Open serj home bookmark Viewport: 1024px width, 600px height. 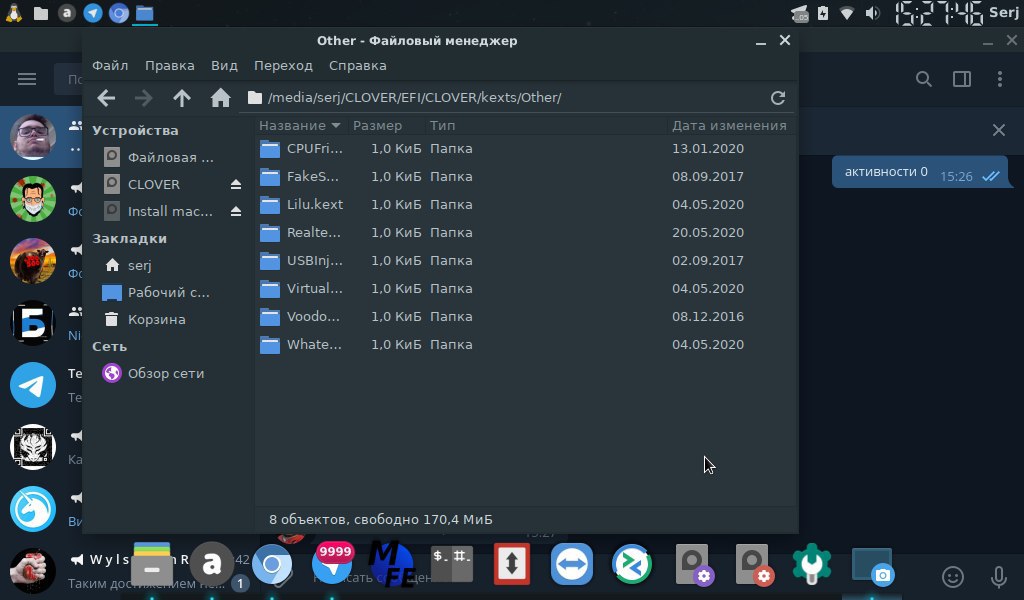coord(128,266)
